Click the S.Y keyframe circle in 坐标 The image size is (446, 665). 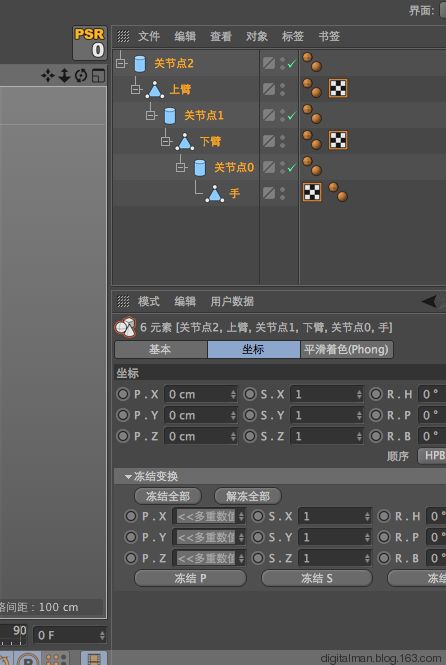[x=249, y=415]
